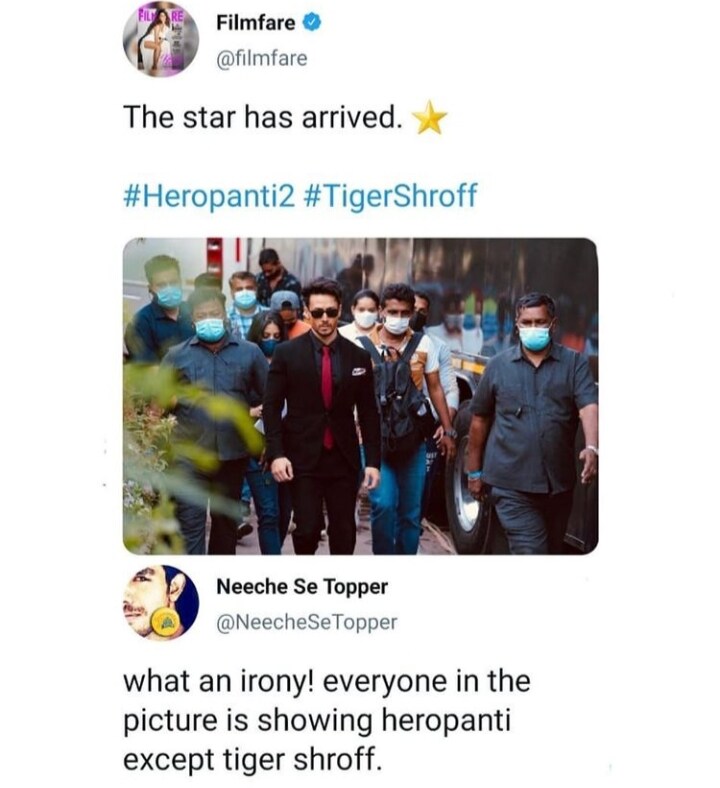Open the Filmfare profile picture
720x788 pixels.
(x=160, y=39)
